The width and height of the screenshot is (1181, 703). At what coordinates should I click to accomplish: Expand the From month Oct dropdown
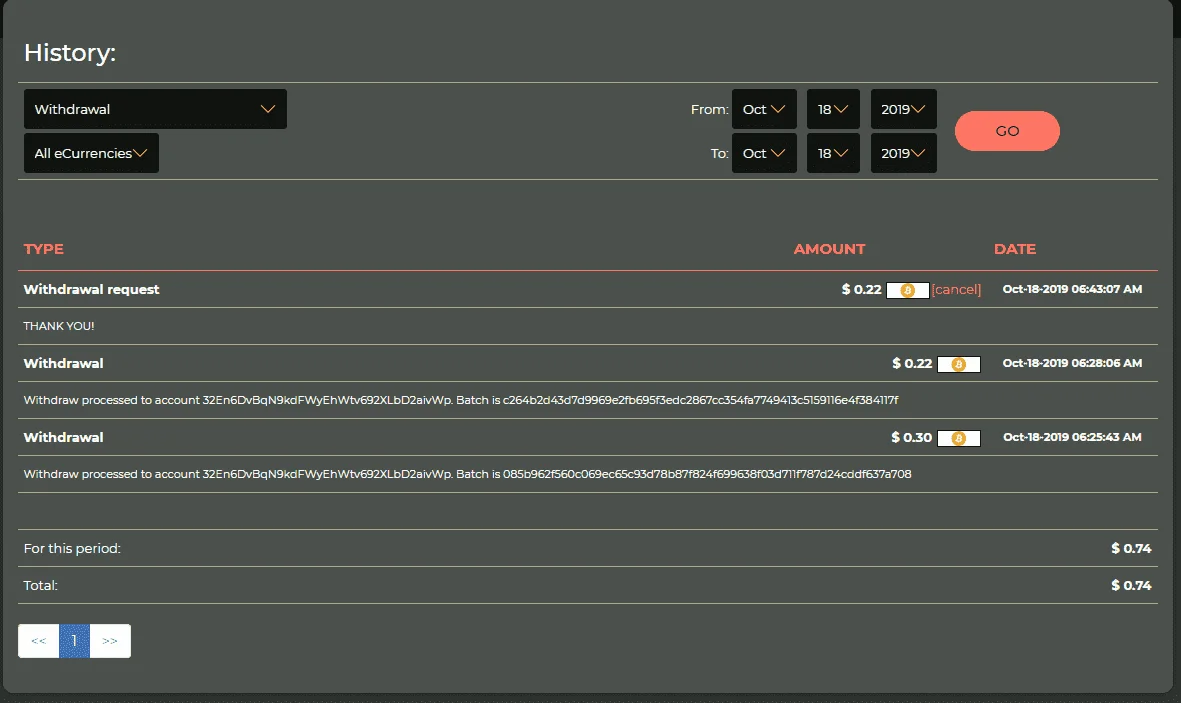(x=764, y=109)
